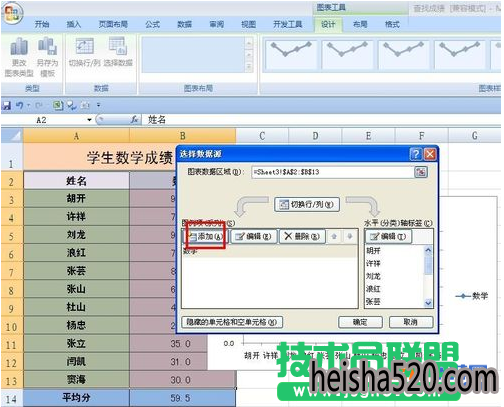Select 胡开 in axis labels list
The width and height of the screenshot is (504, 407).
(373, 251)
